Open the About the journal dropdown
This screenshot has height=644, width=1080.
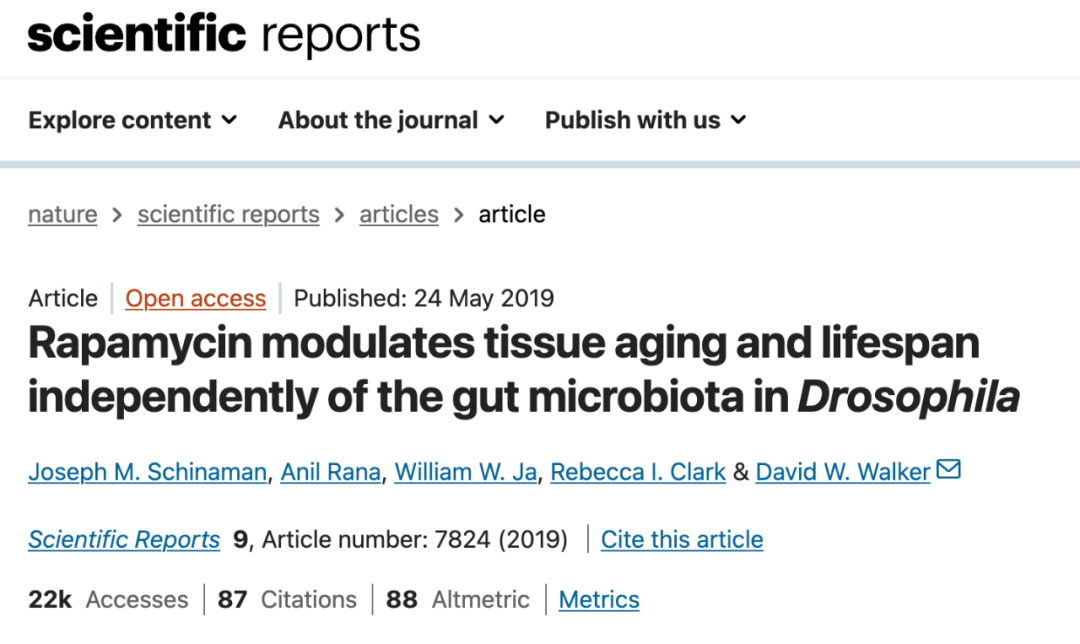pyautogui.click(x=391, y=120)
